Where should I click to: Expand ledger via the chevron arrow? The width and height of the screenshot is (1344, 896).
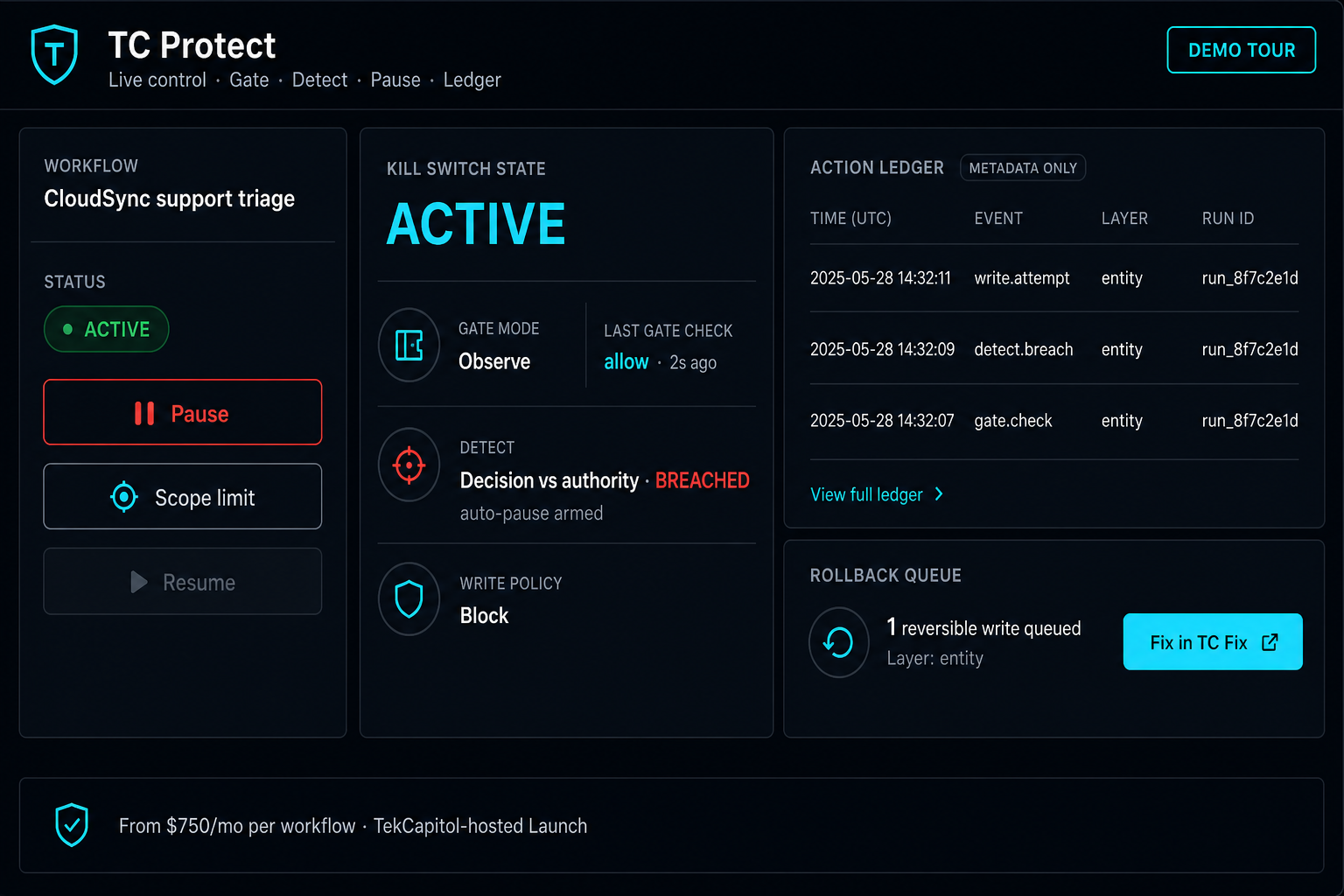click(x=939, y=493)
